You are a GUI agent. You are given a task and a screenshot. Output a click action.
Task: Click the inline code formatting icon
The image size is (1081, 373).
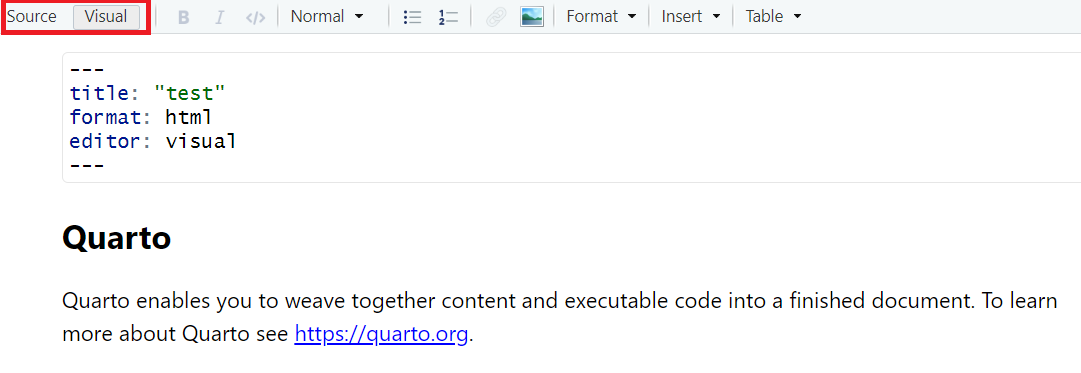256,17
